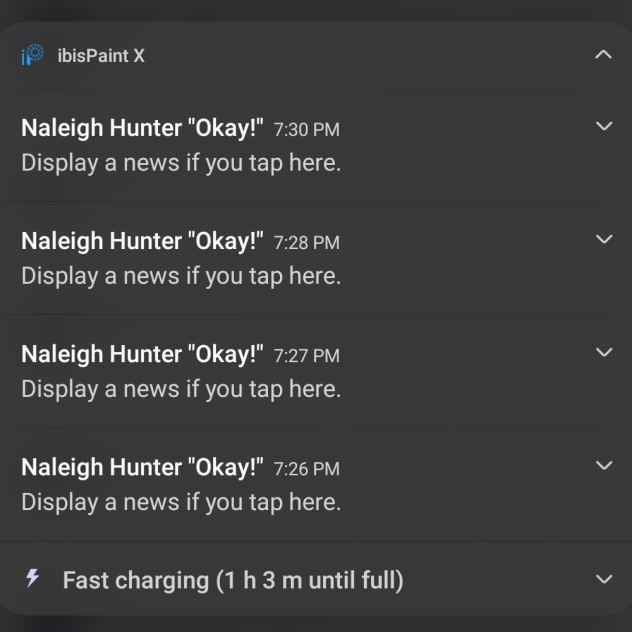Image resolution: width=632 pixels, height=632 pixels.
Task: Open the Naleigh Hunter title from 7:30 PM
Action: [x=142, y=128]
